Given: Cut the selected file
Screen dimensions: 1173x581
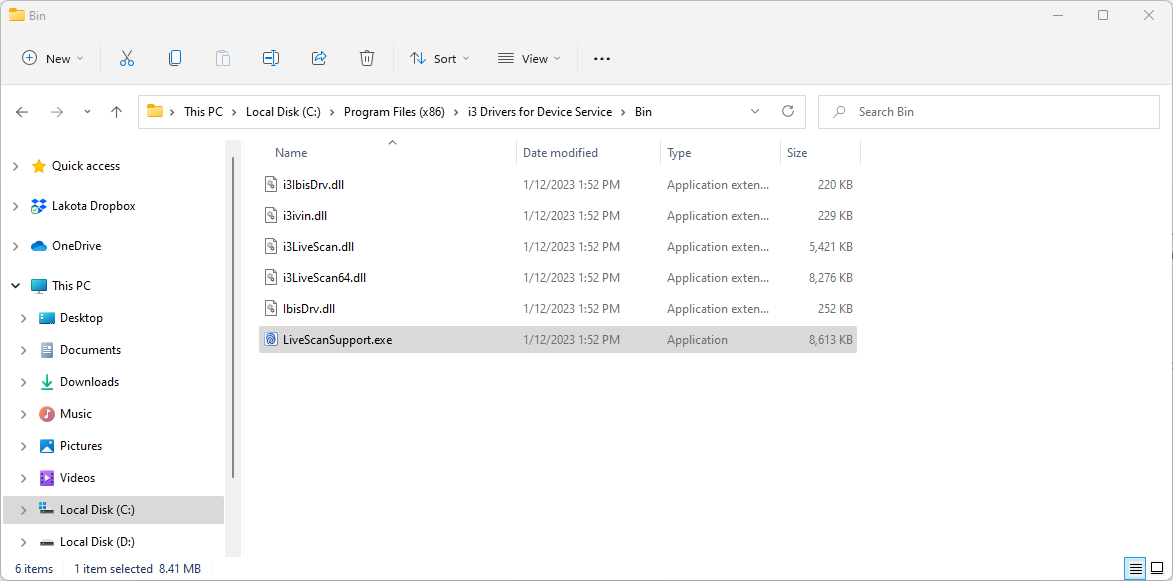Looking at the screenshot, I should click(127, 58).
